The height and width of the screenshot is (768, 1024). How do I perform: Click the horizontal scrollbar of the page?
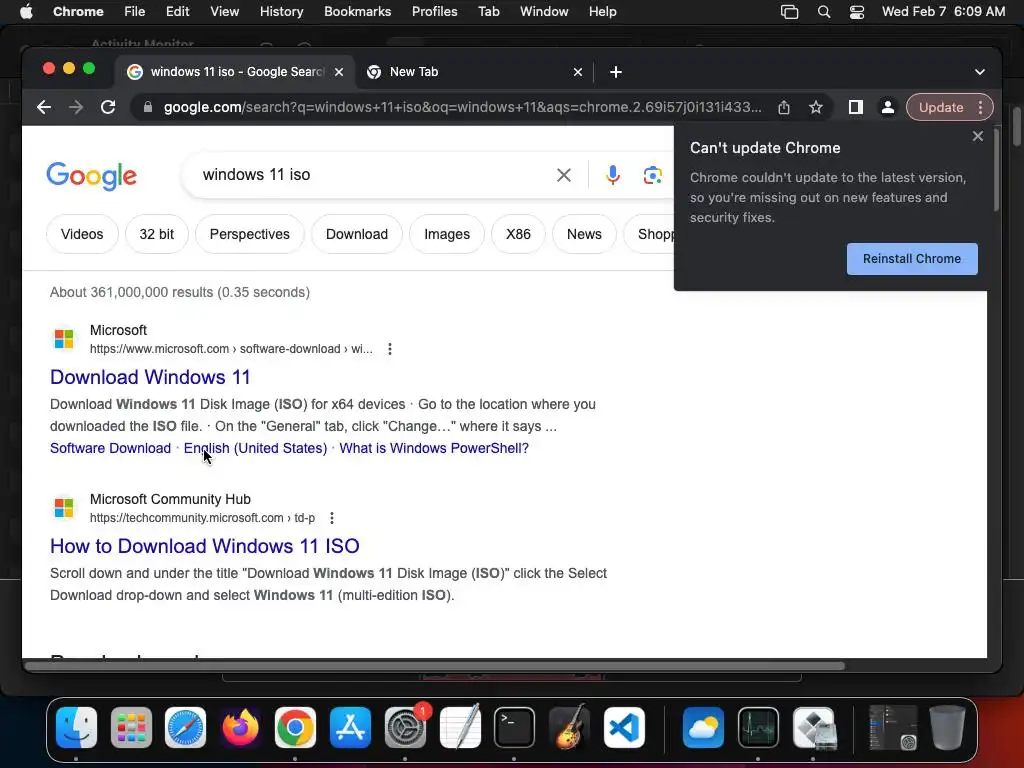click(x=434, y=666)
